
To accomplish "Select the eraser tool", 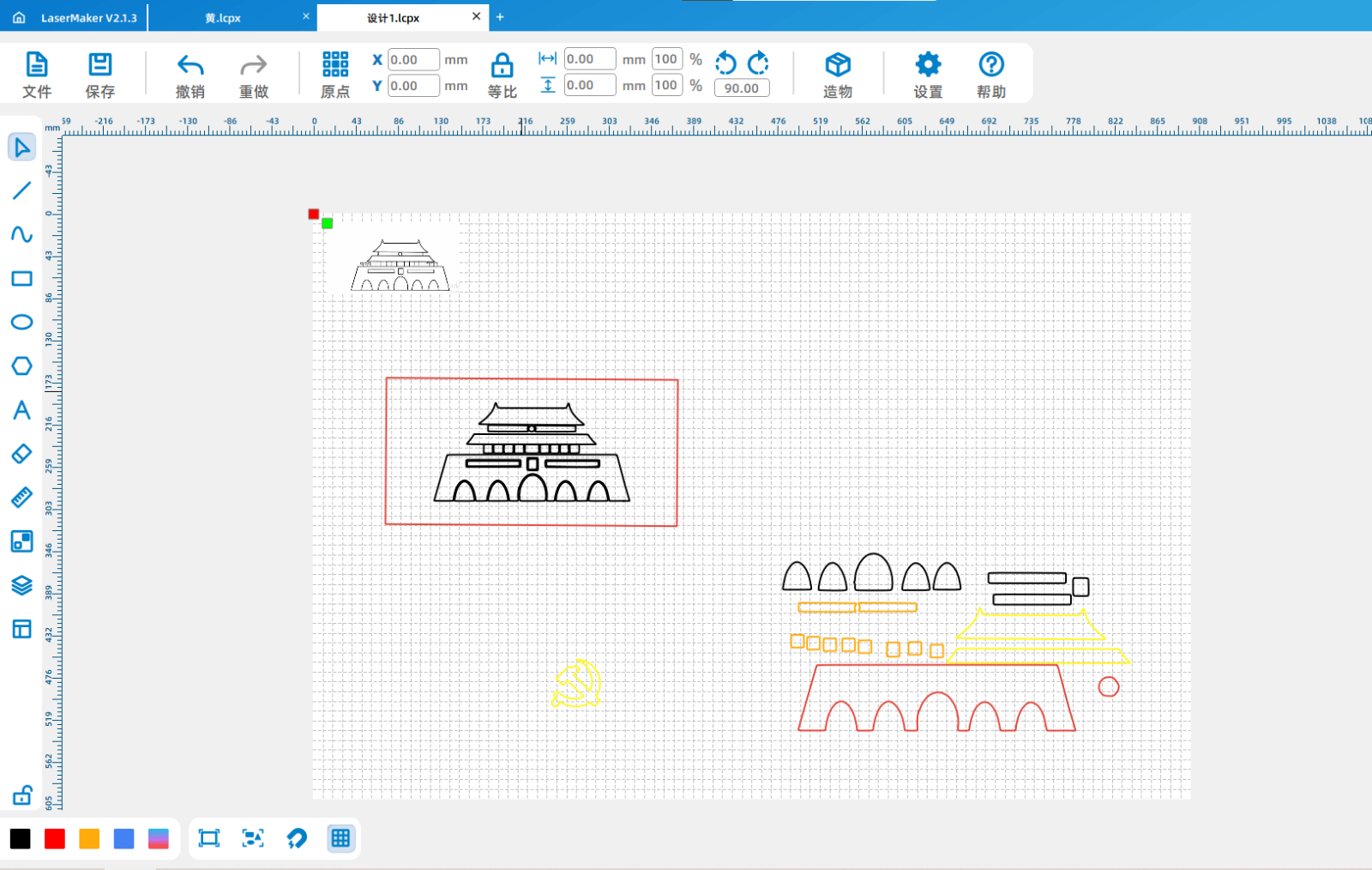I will [21, 454].
